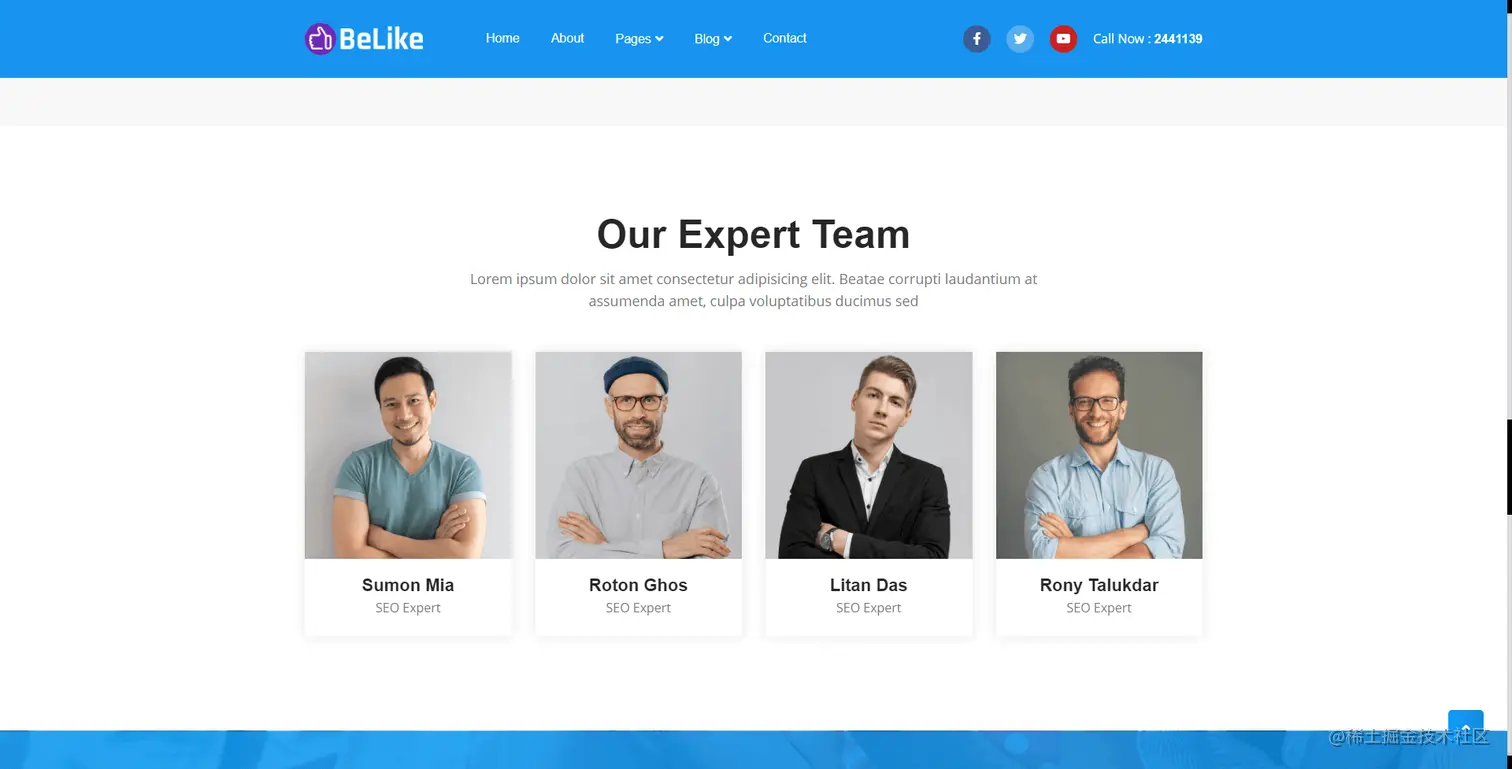Click the Litan Das name heading
Image resolution: width=1512 pixels, height=769 pixels.
[869, 585]
